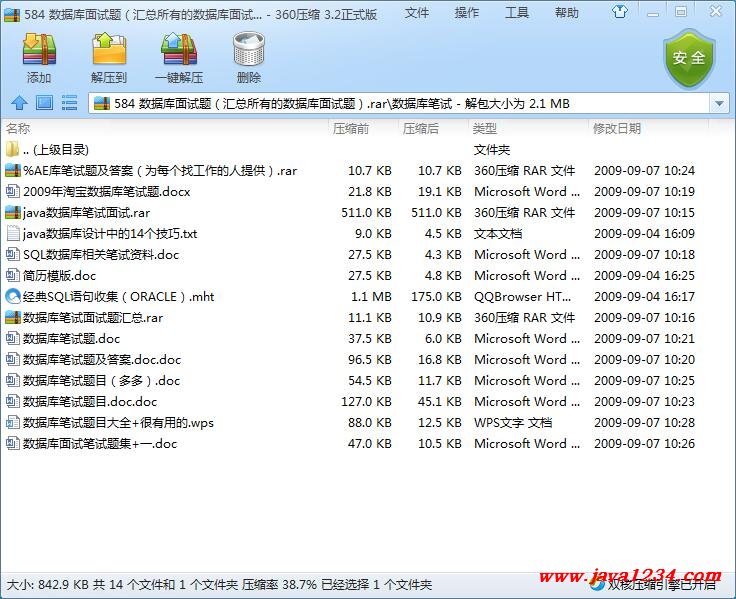
Task: Click the 一键解压 (One-click extract) icon
Action: coord(179,49)
